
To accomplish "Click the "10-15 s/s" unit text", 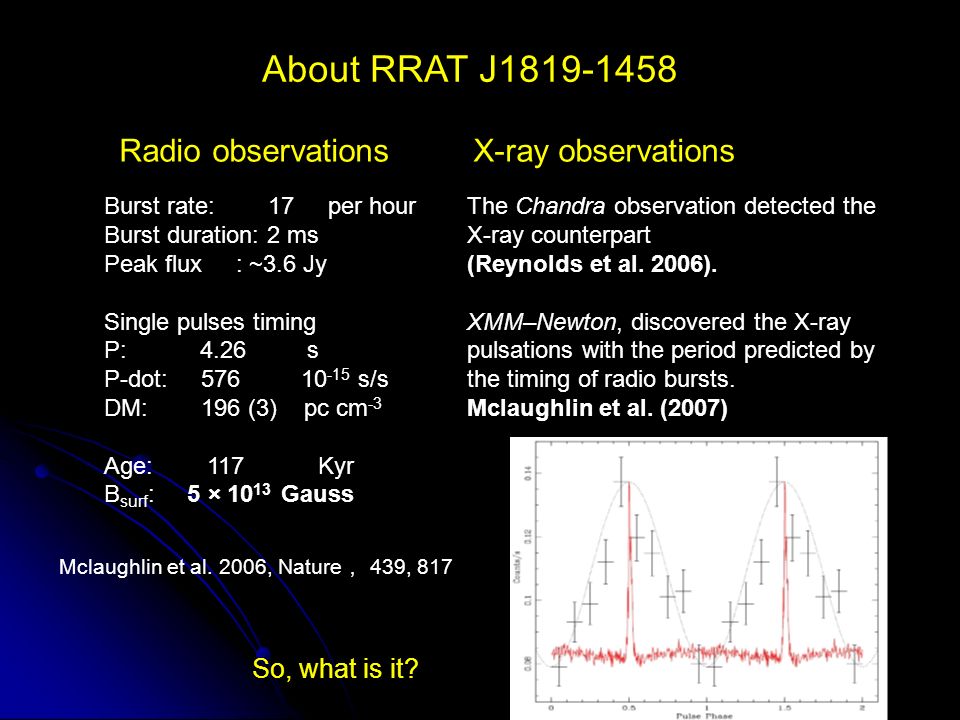I will click(x=345, y=378).
